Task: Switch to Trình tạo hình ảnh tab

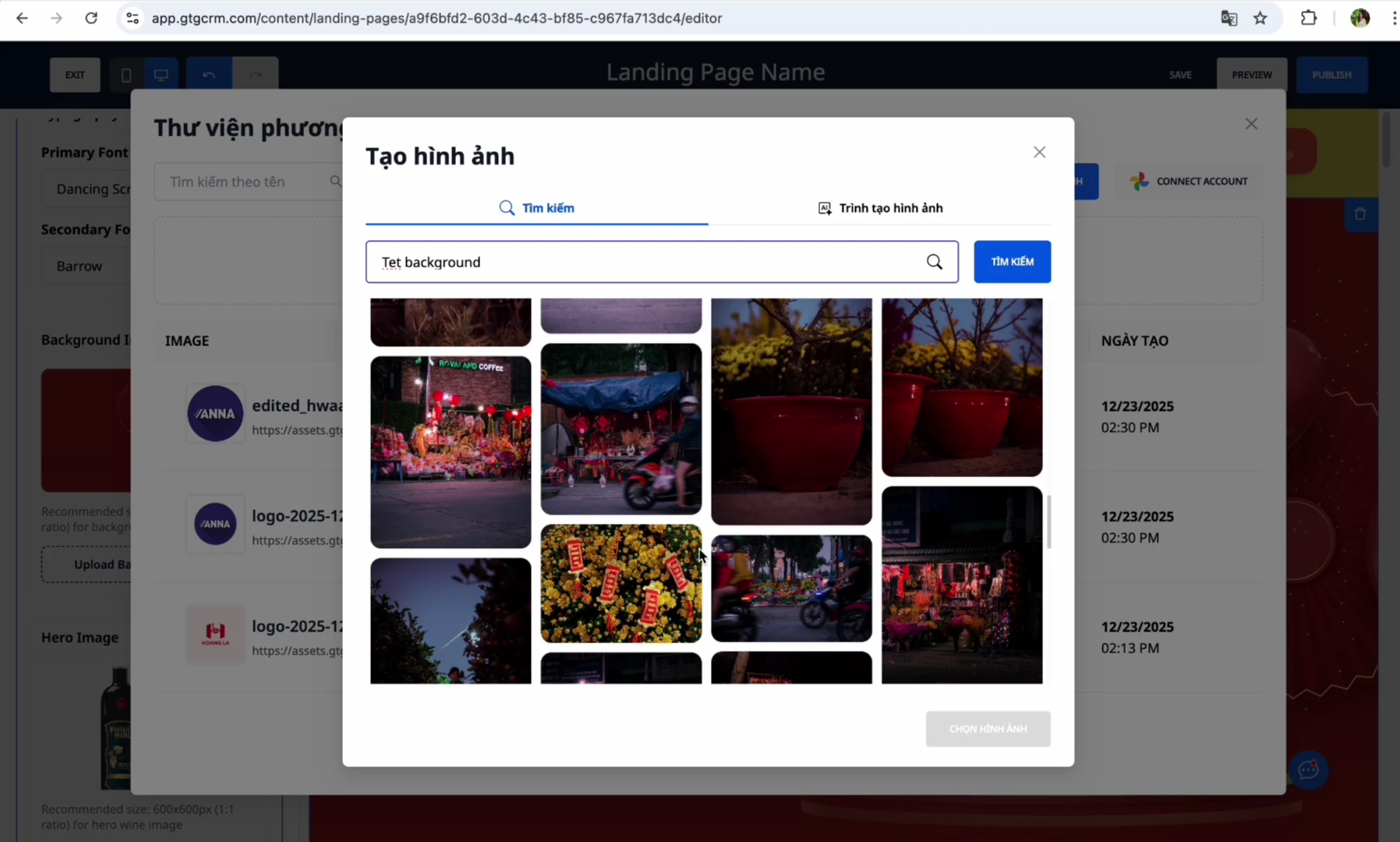Action: coord(880,208)
